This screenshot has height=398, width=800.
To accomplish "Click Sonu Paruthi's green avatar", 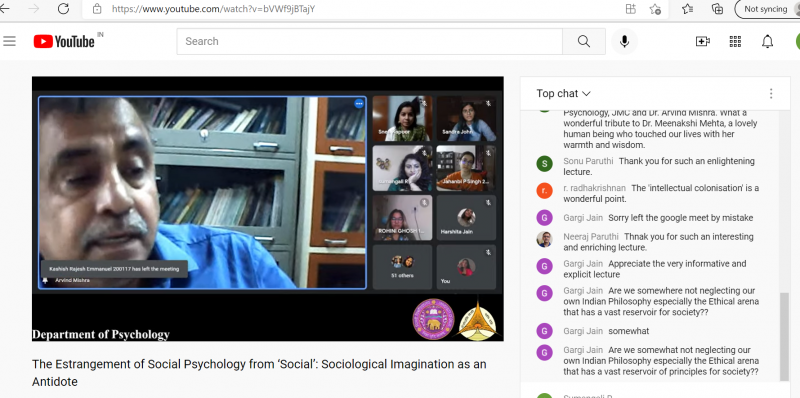I will [x=544, y=164].
